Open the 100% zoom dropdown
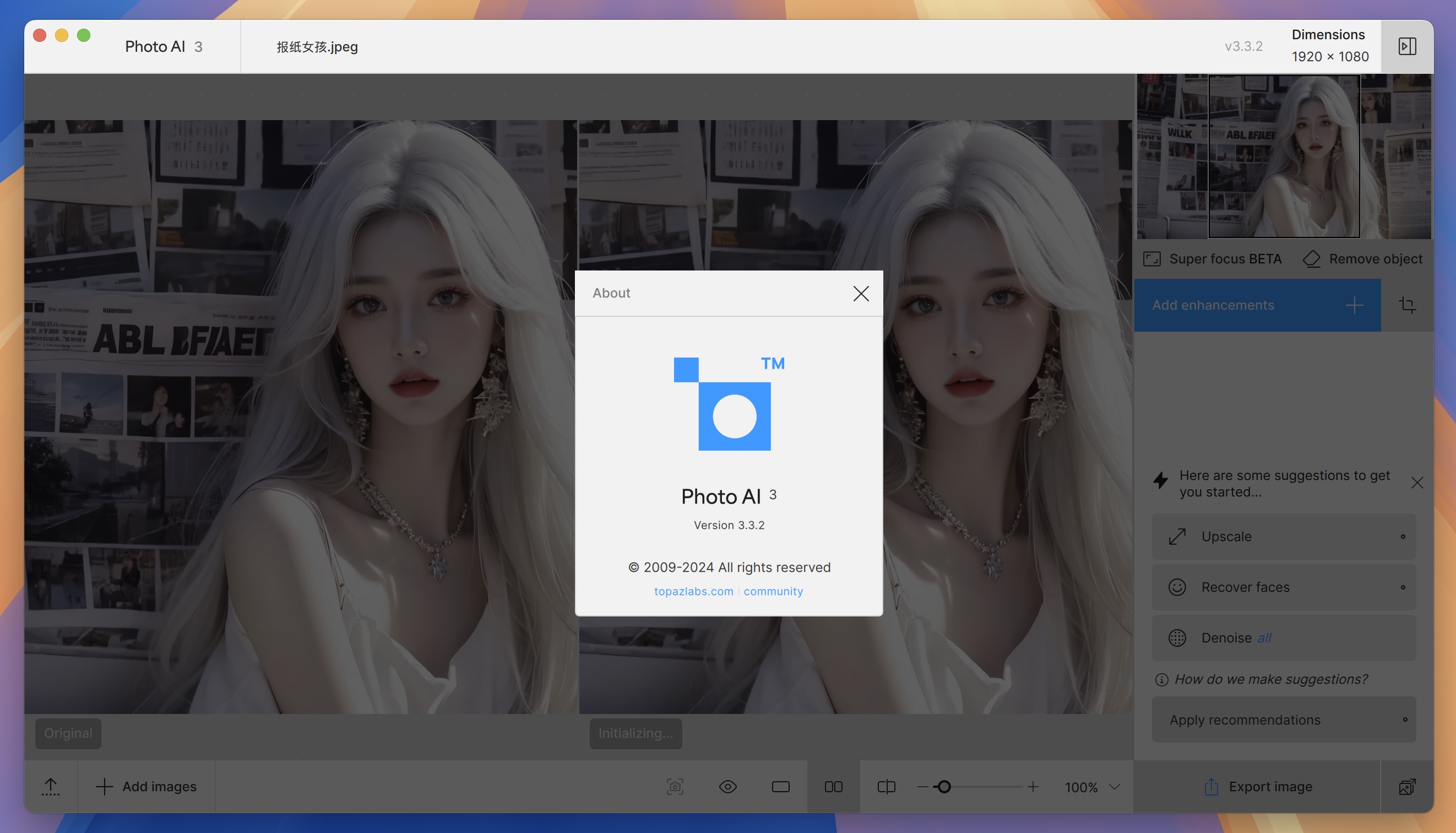Image resolution: width=1456 pixels, height=833 pixels. pyautogui.click(x=1091, y=787)
